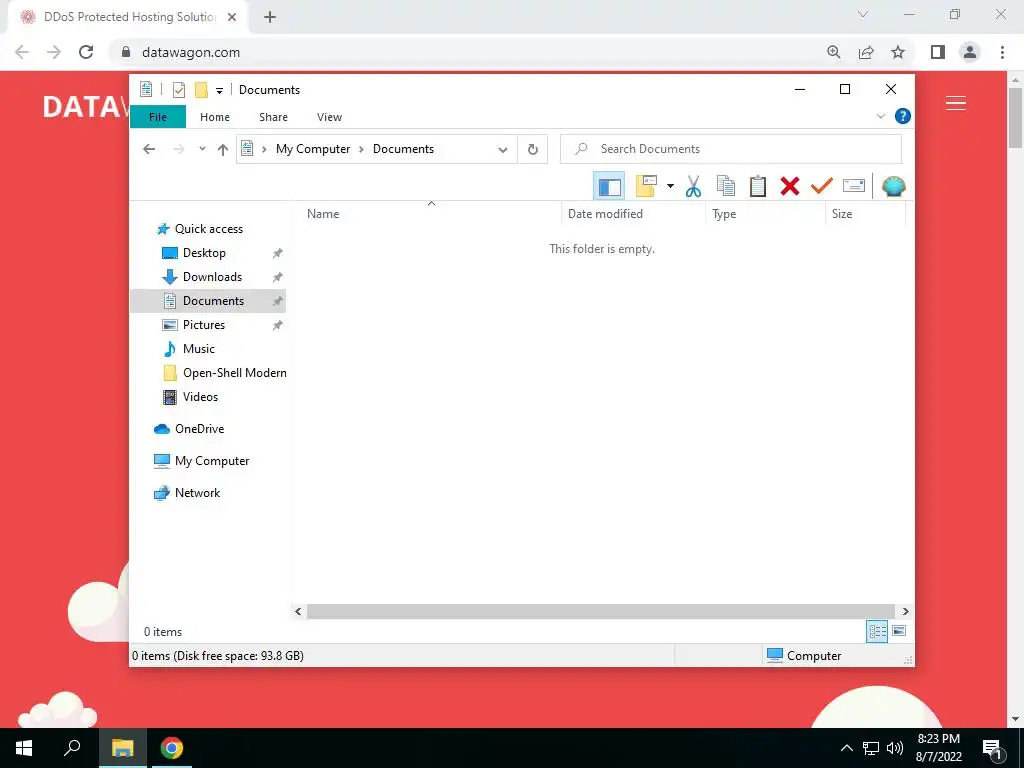Click the folder options toolbar icon
The image size is (1024, 768).
point(646,186)
